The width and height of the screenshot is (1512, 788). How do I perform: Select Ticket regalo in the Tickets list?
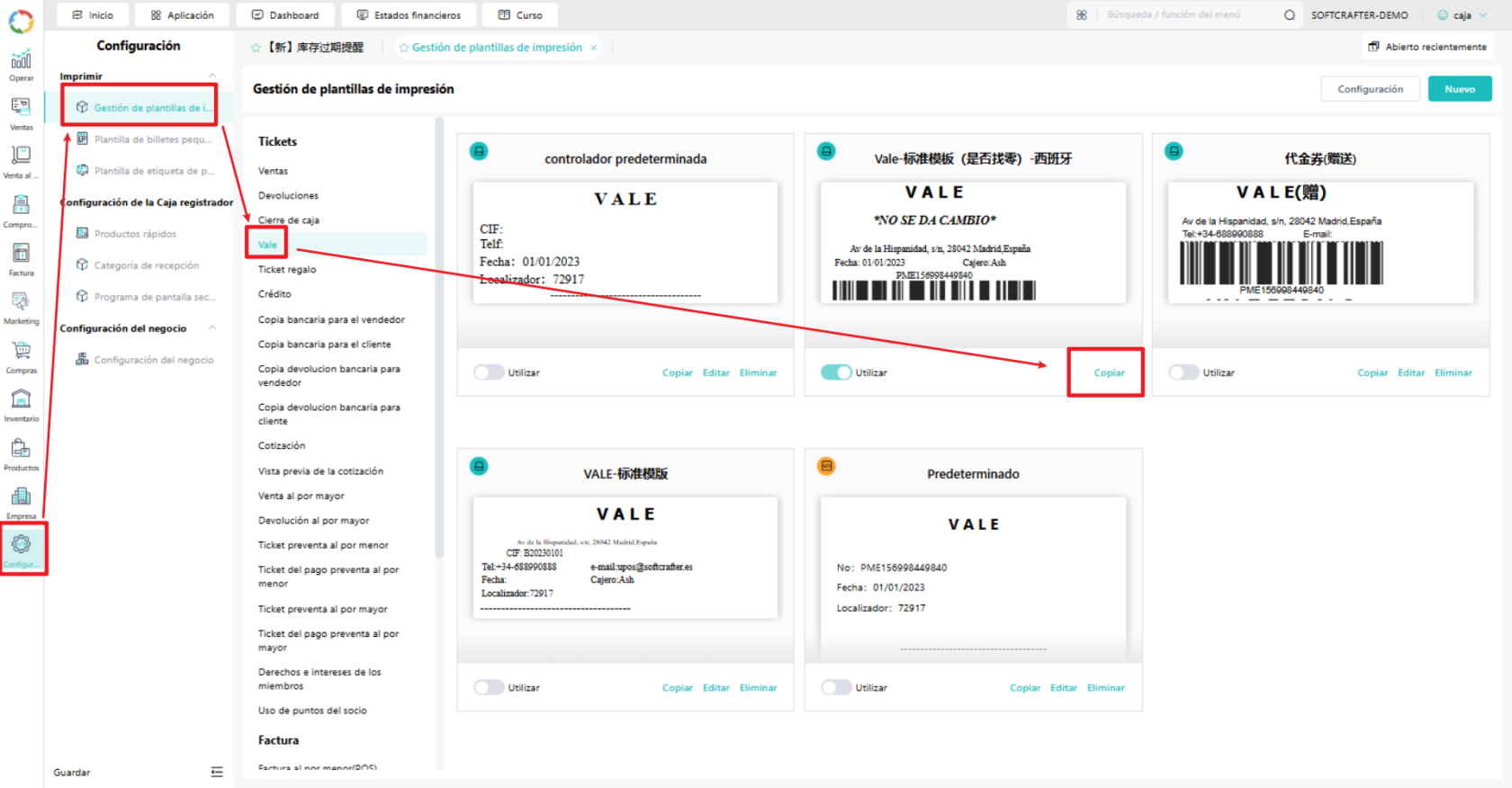[287, 269]
